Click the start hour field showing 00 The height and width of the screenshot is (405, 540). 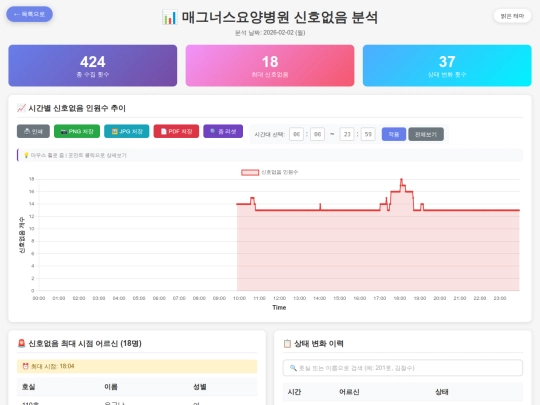point(296,134)
